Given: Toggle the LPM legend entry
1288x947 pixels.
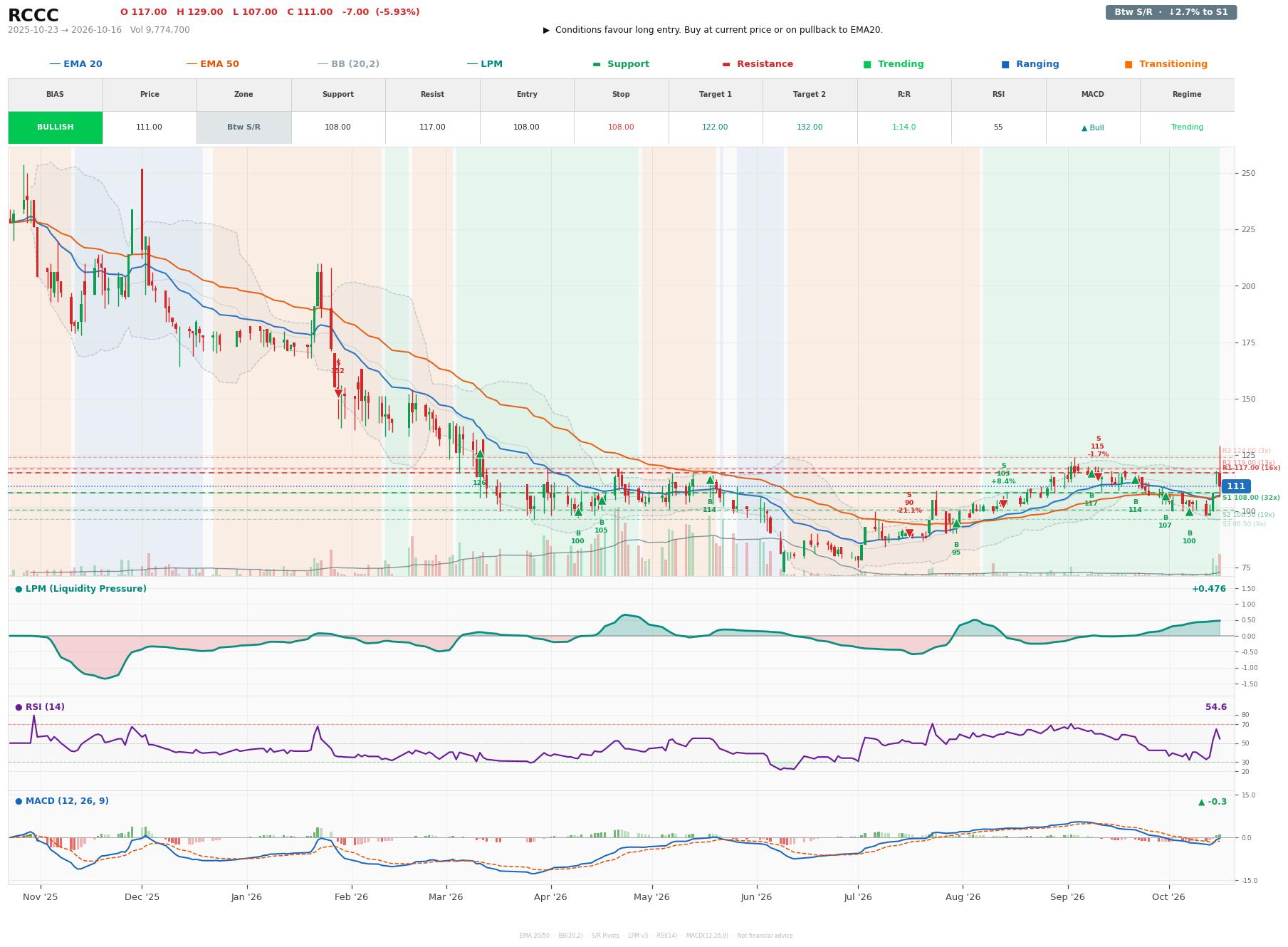Looking at the screenshot, I should point(484,64).
